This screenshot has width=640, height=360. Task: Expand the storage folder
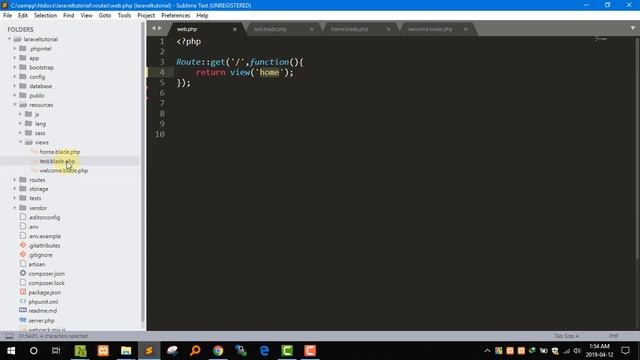click(x=15, y=189)
